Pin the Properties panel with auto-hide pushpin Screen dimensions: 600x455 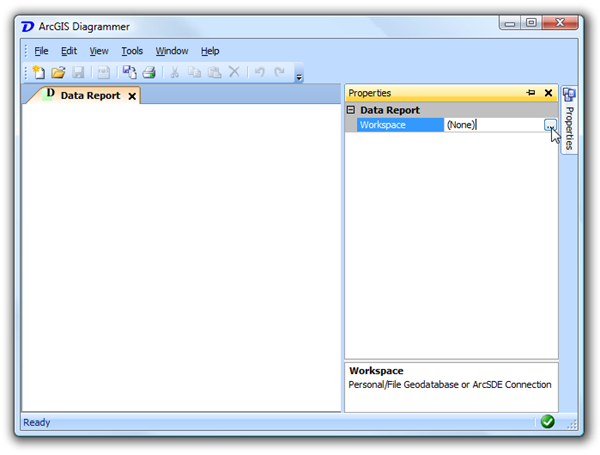click(x=530, y=93)
